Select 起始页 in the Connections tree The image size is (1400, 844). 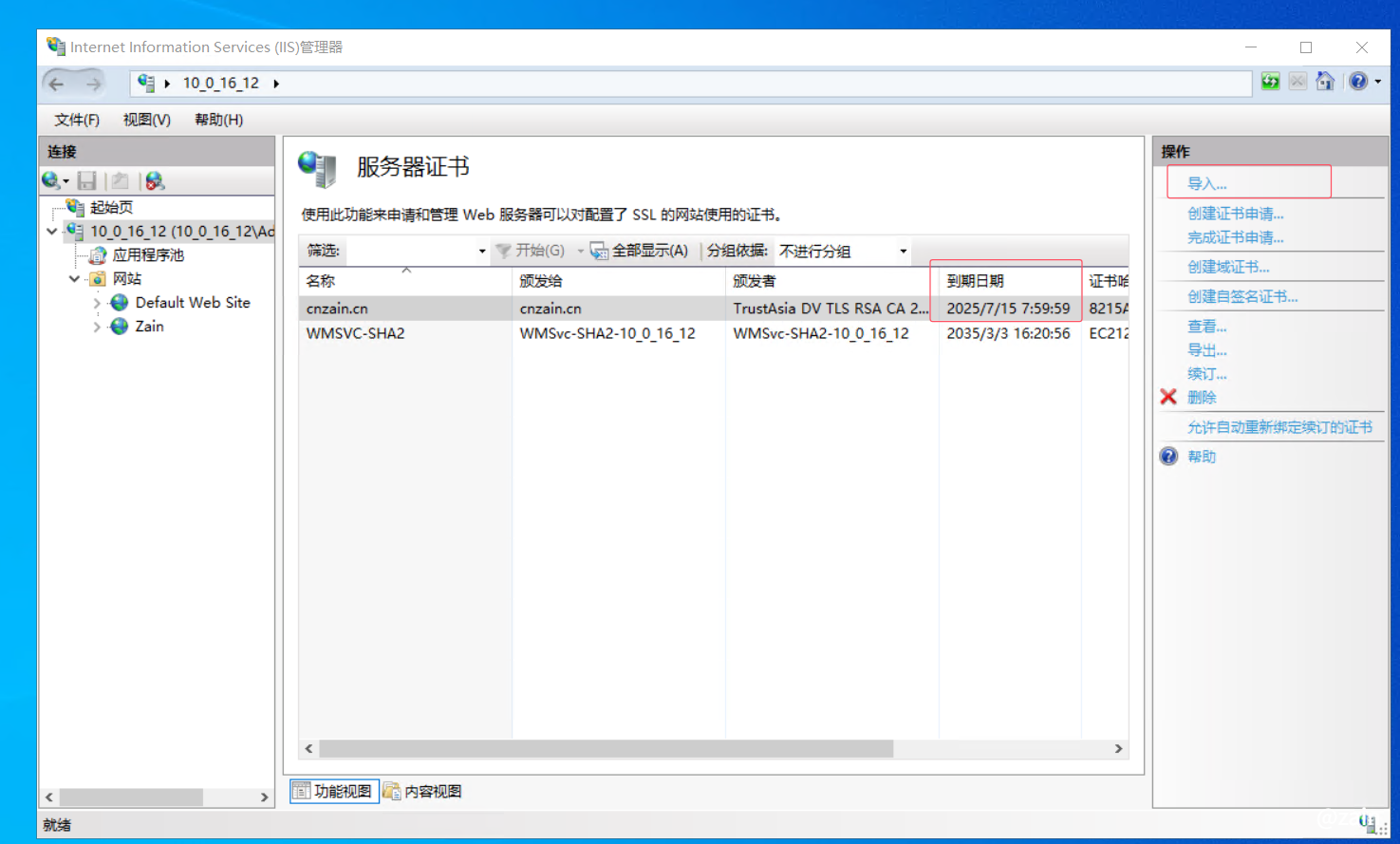coord(111,207)
